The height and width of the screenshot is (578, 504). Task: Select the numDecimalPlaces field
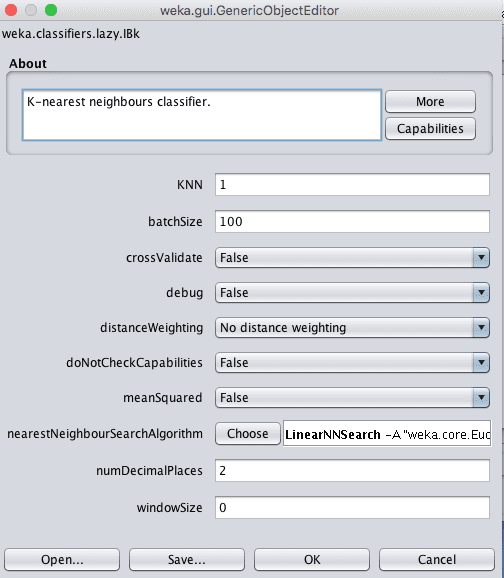point(352,470)
